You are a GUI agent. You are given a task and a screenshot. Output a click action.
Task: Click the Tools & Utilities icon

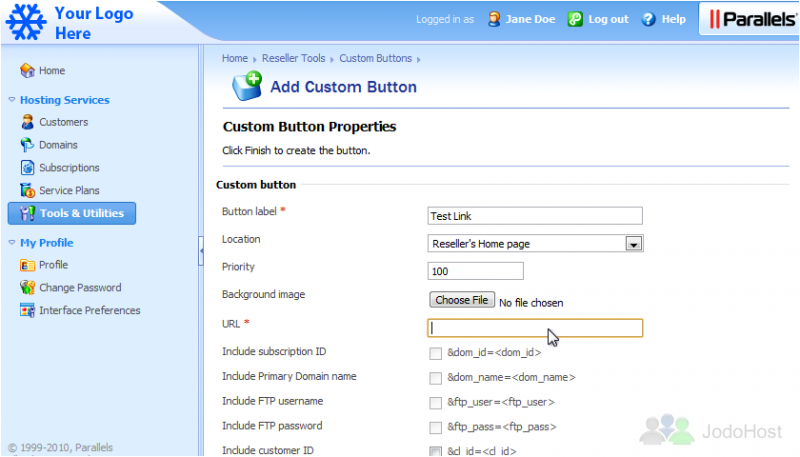(x=28, y=213)
